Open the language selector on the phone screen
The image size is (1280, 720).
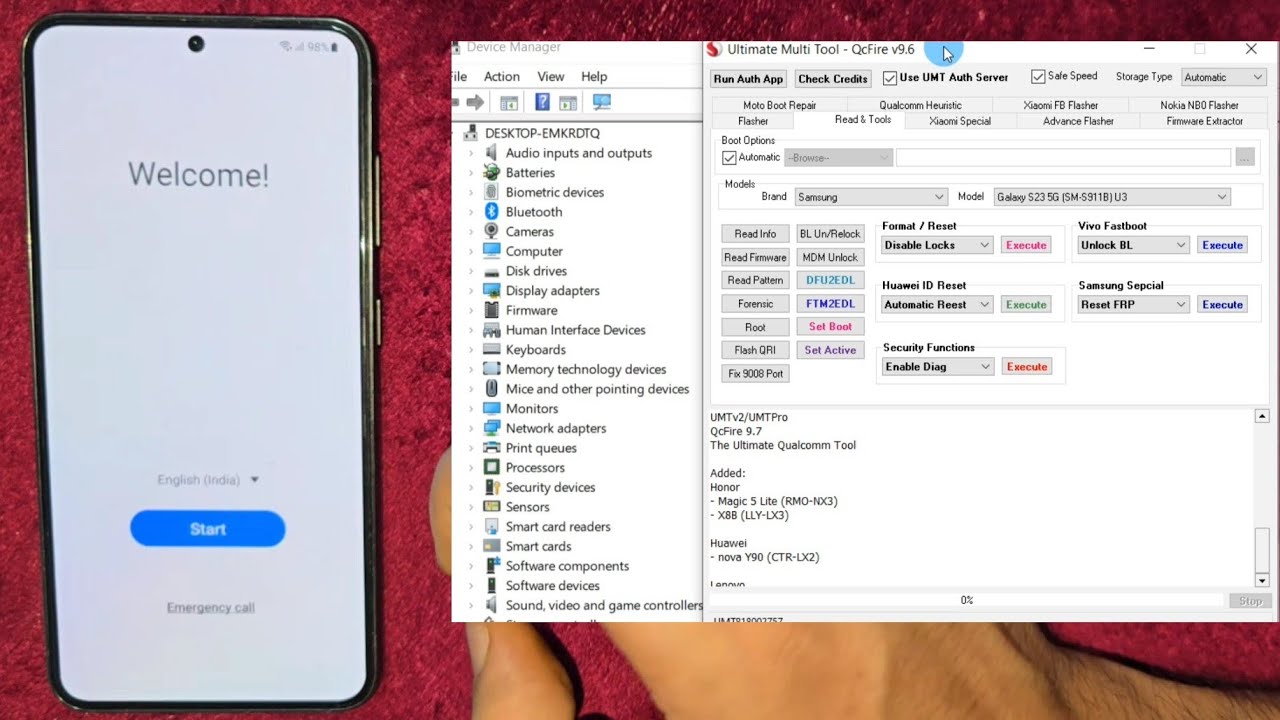click(208, 480)
